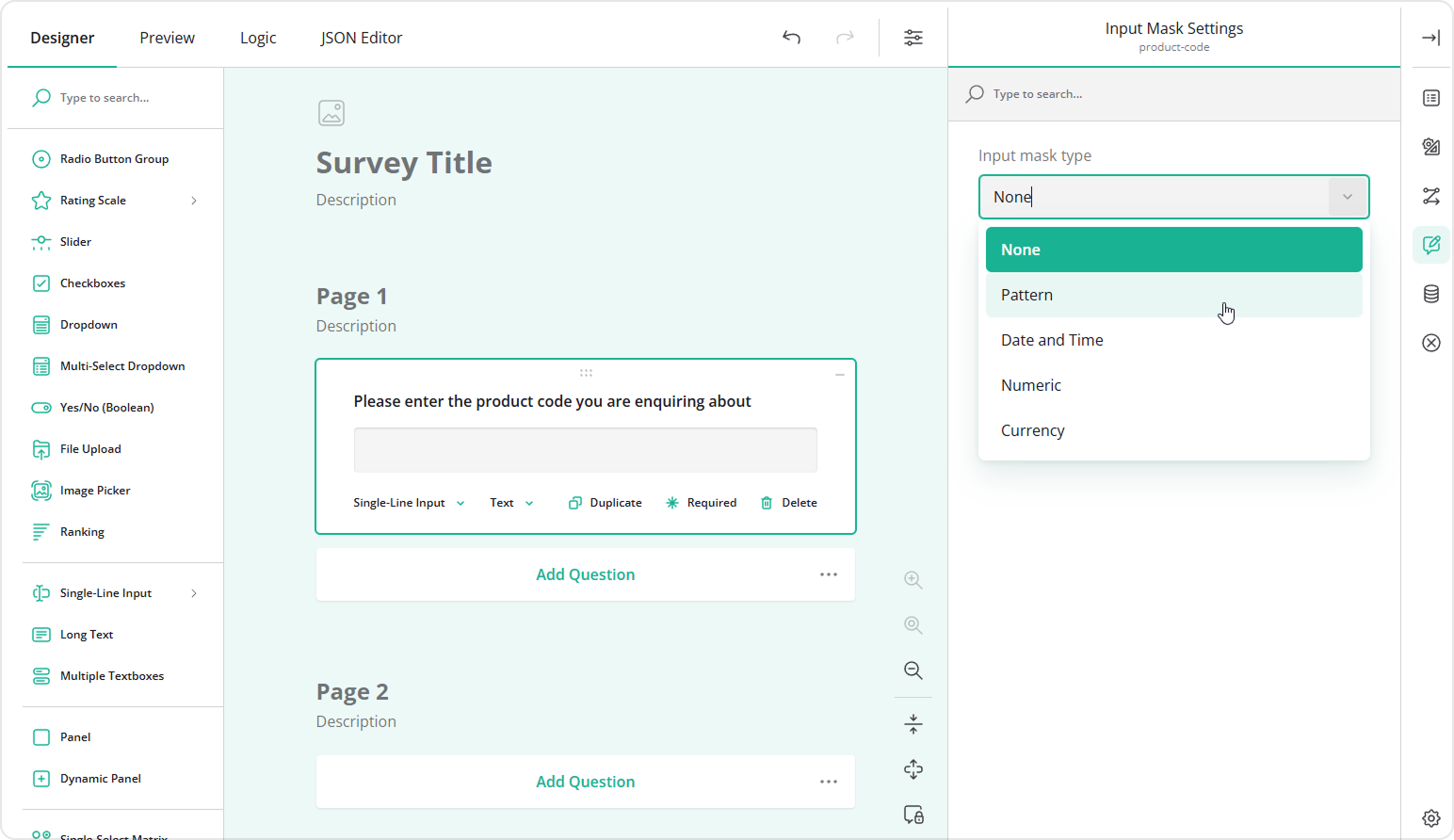The height and width of the screenshot is (840, 1454).
Task: Expand the Rating Scale toolbox item
Action: click(193, 200)
